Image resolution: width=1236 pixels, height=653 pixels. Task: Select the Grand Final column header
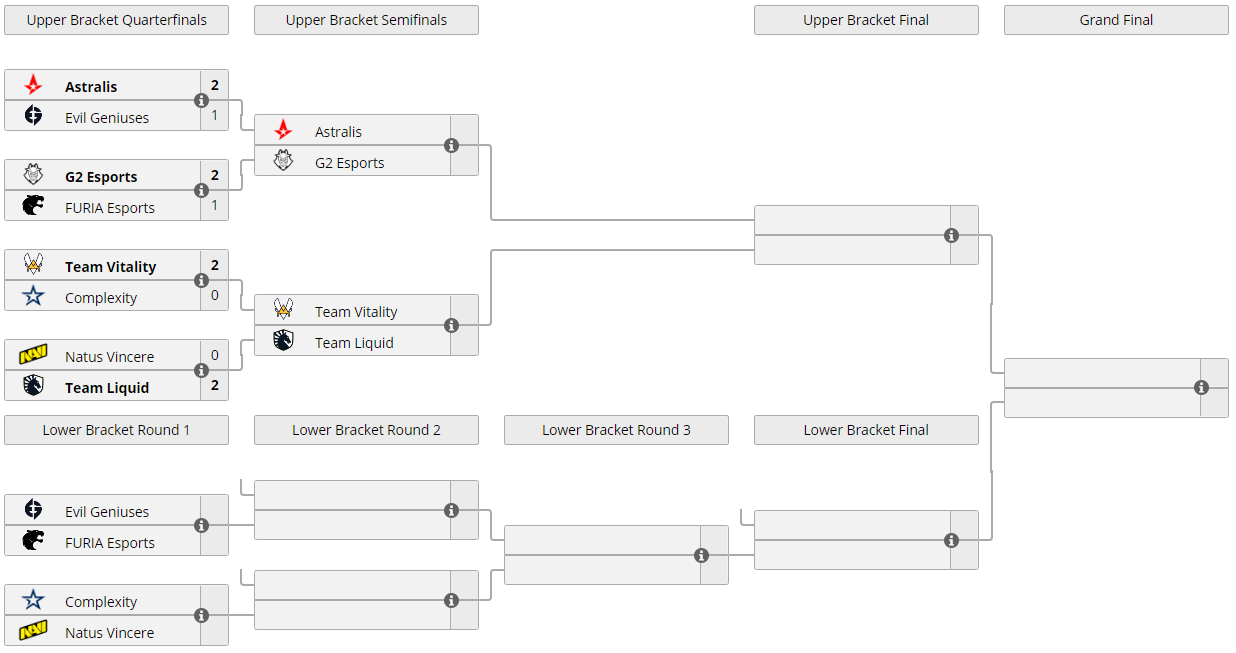pyautogui.click(x=1116, y=20)
